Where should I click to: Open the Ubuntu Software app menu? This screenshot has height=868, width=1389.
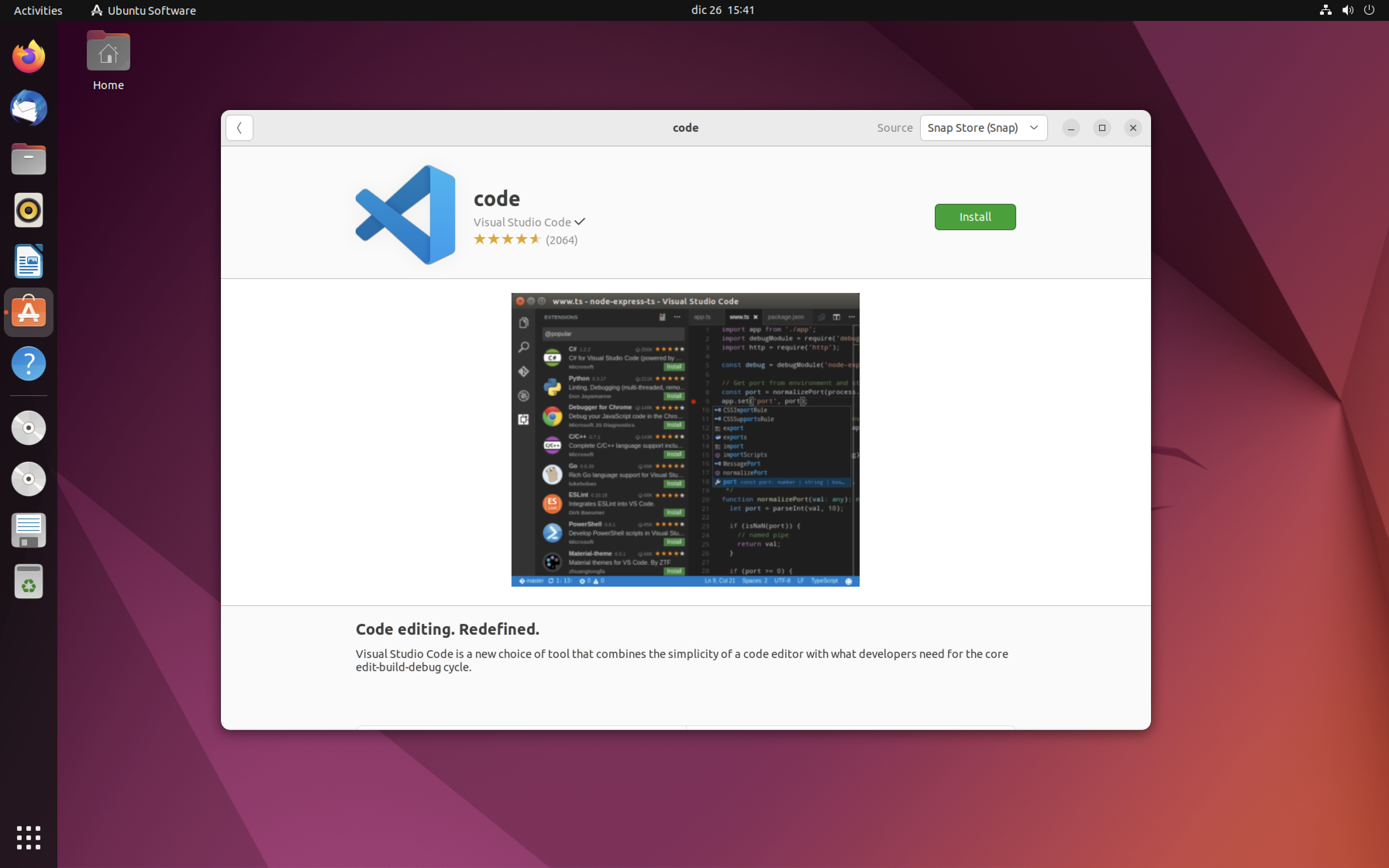143,10
